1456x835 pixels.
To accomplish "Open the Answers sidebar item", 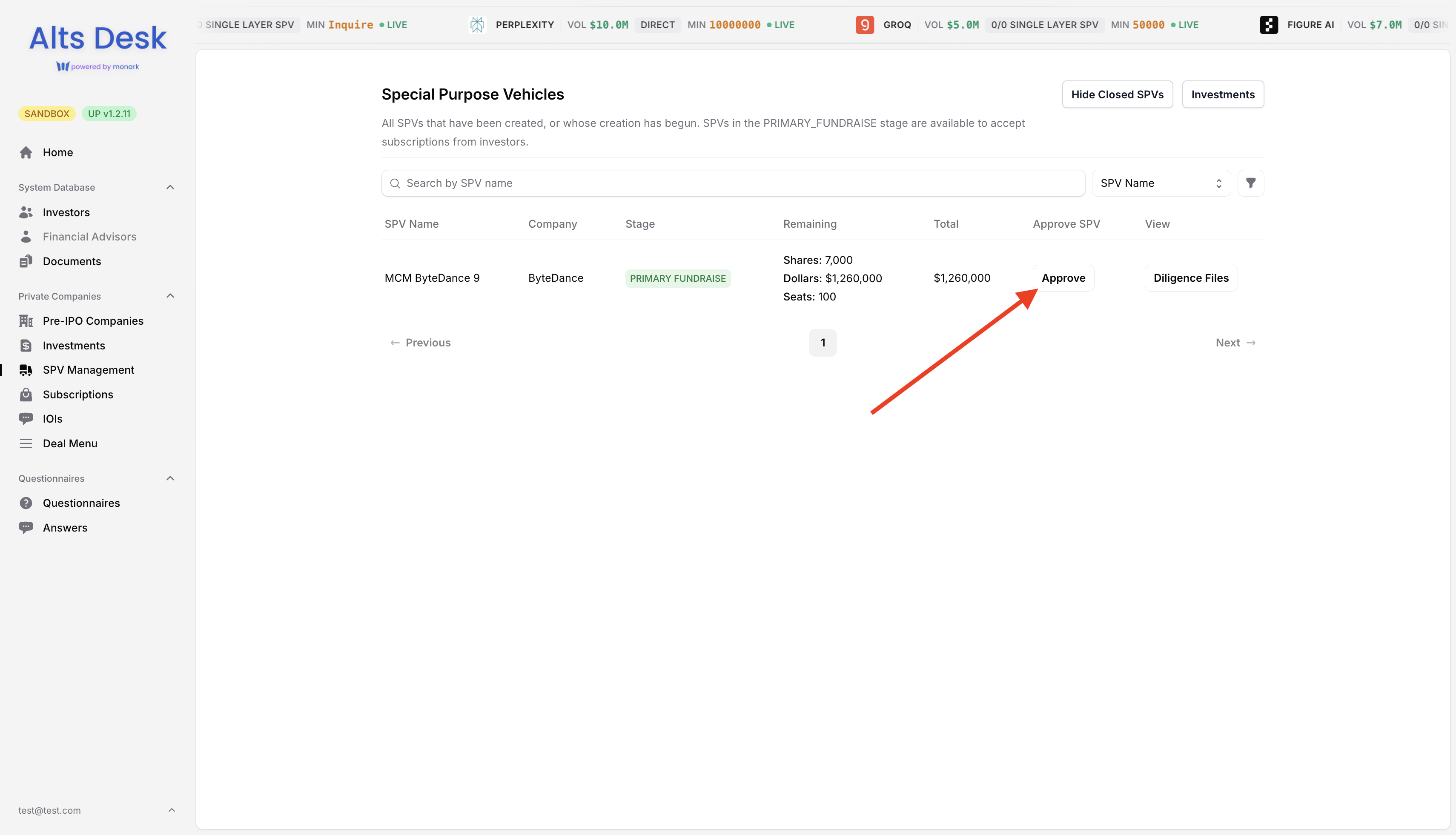I will pyautogui.click(x=65, y=528).
